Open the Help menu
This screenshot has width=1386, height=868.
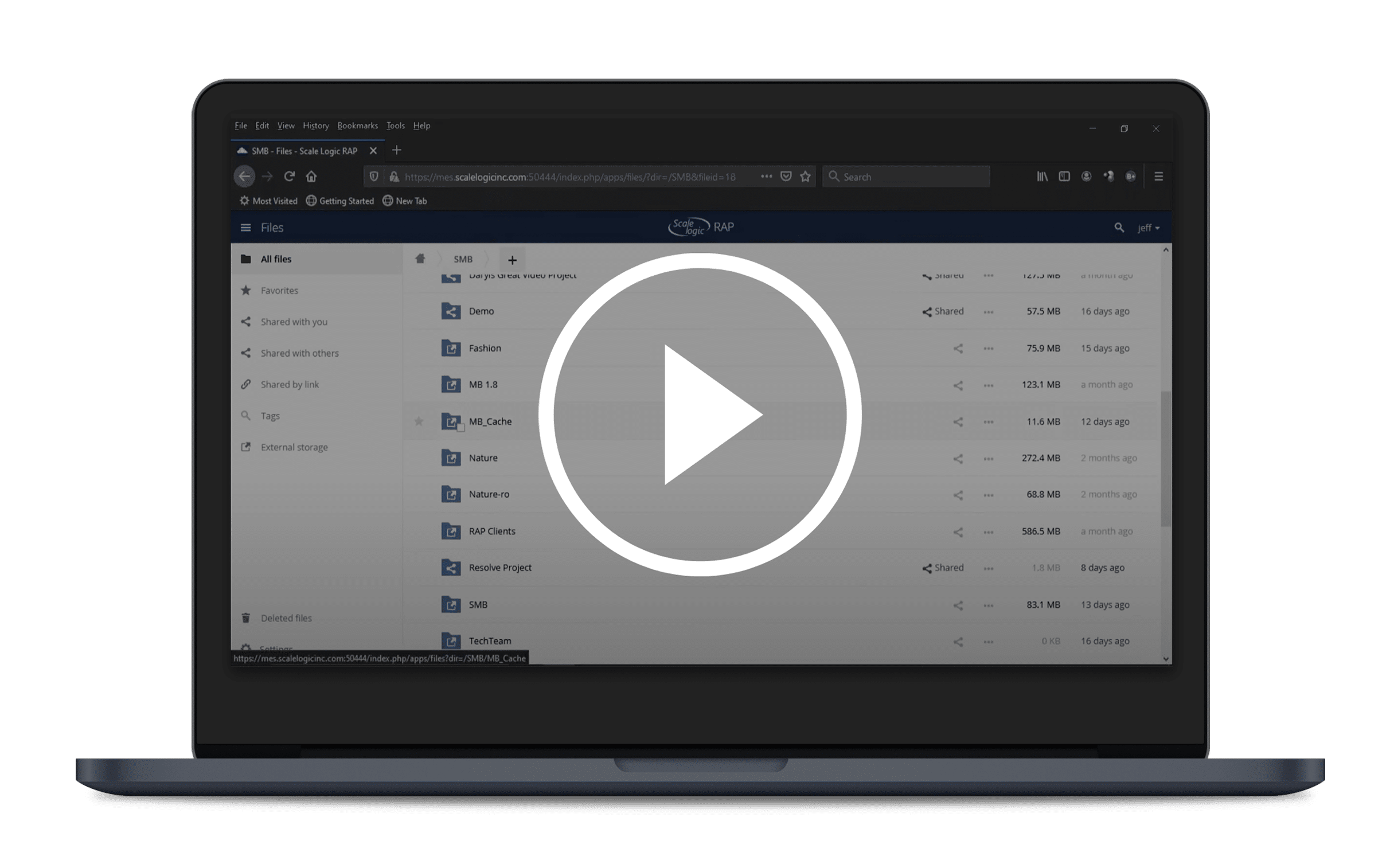click(421, 126)
